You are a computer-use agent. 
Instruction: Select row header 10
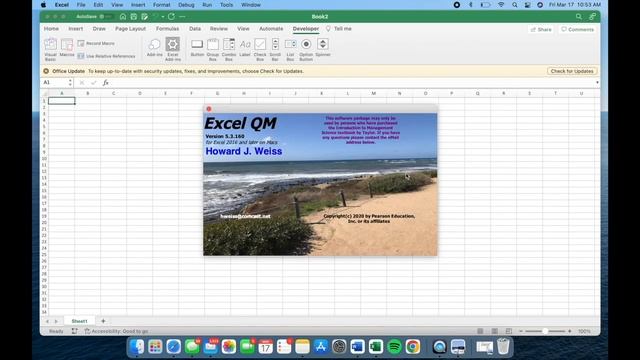(x=44, y=158)
